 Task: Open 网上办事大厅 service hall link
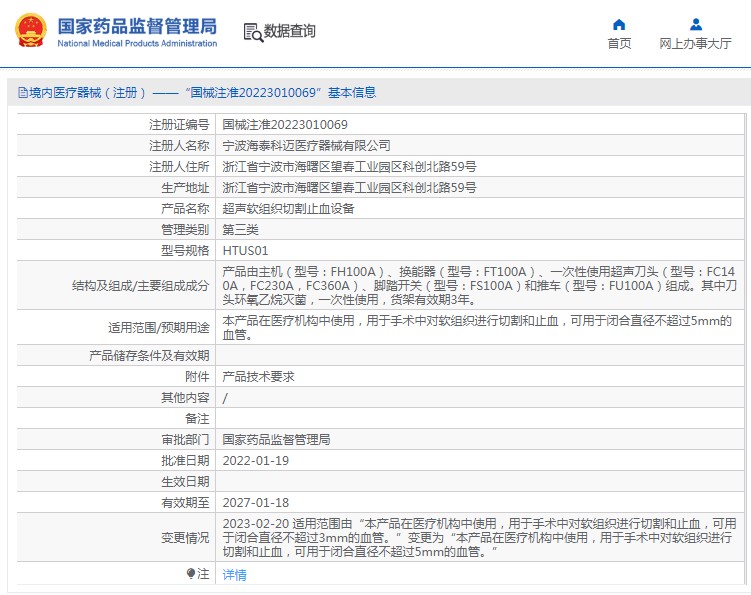(x=695, y=44)
